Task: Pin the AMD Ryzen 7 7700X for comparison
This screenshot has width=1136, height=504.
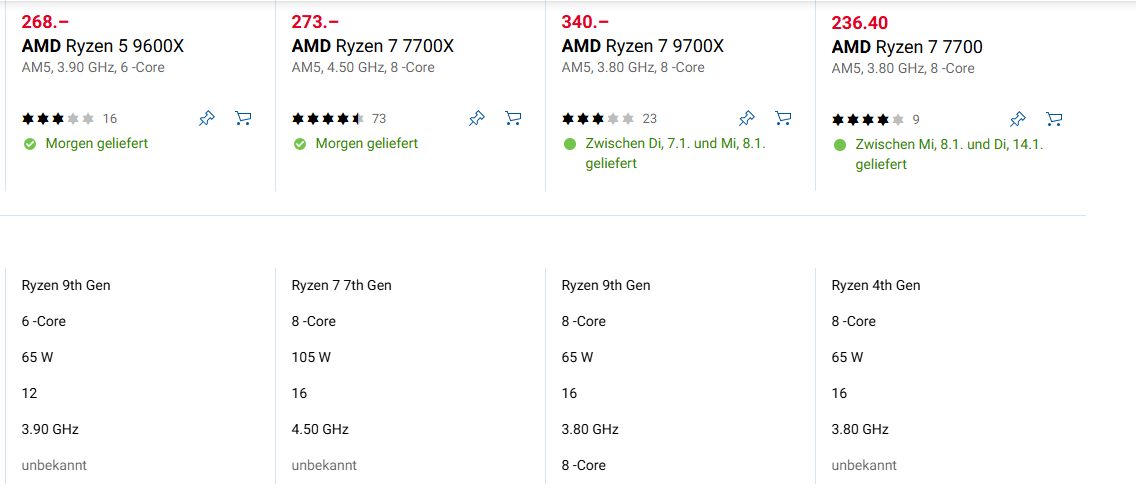Action: click(x=477, y=119)
